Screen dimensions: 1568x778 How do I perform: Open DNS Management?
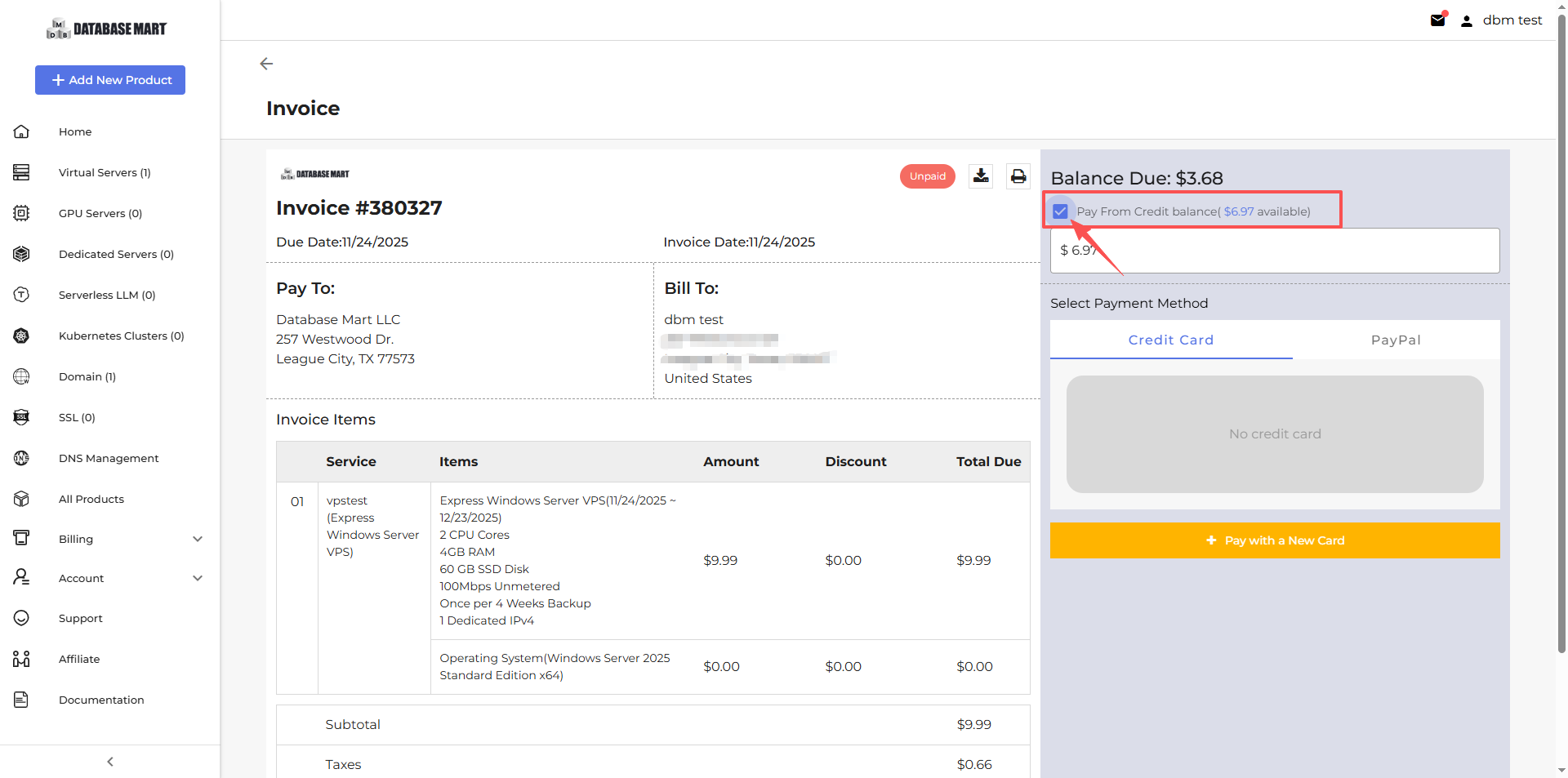(x=109, y=458)
